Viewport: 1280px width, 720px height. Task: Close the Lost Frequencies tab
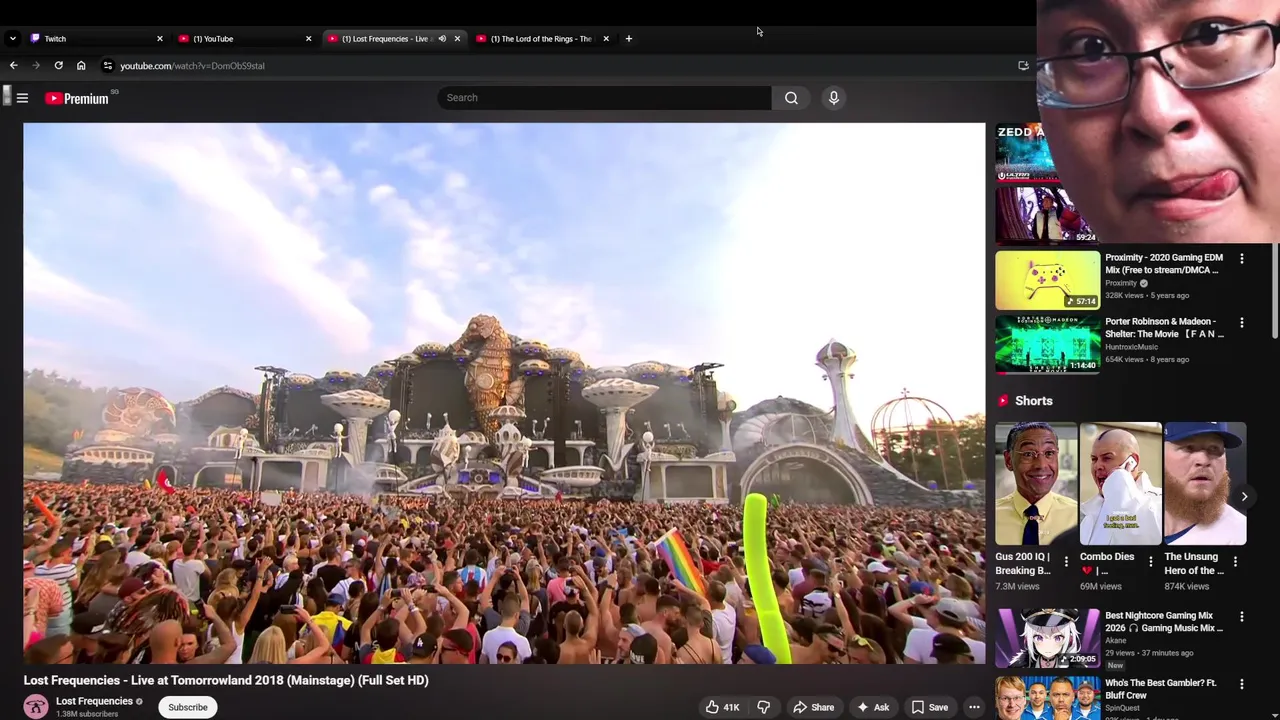pyautogui.click(x=457, y=39)
